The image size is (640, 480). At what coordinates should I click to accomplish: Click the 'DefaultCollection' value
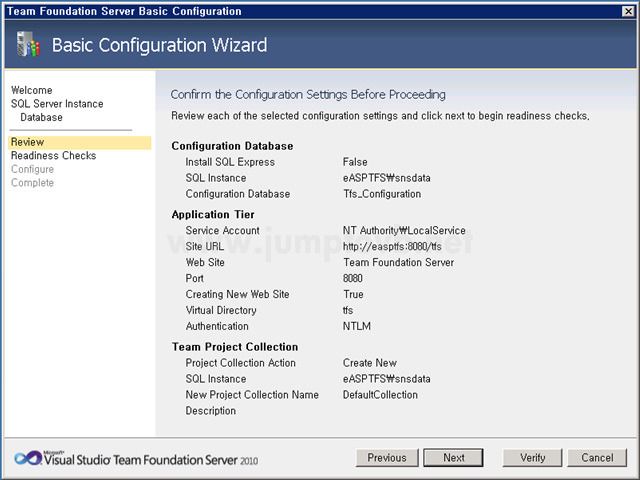tap(380, 395)
